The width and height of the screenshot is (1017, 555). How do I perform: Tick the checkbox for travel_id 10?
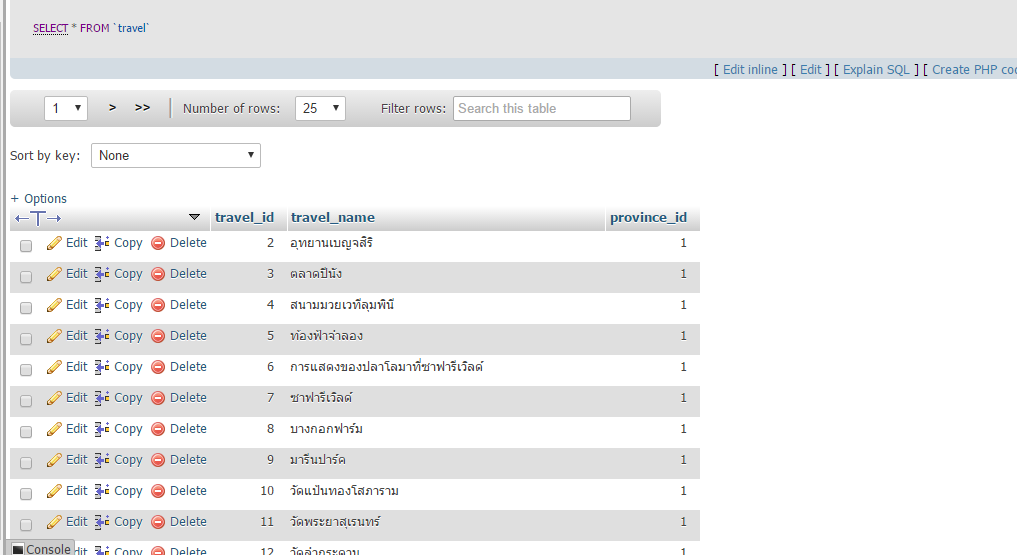point(26,494)
